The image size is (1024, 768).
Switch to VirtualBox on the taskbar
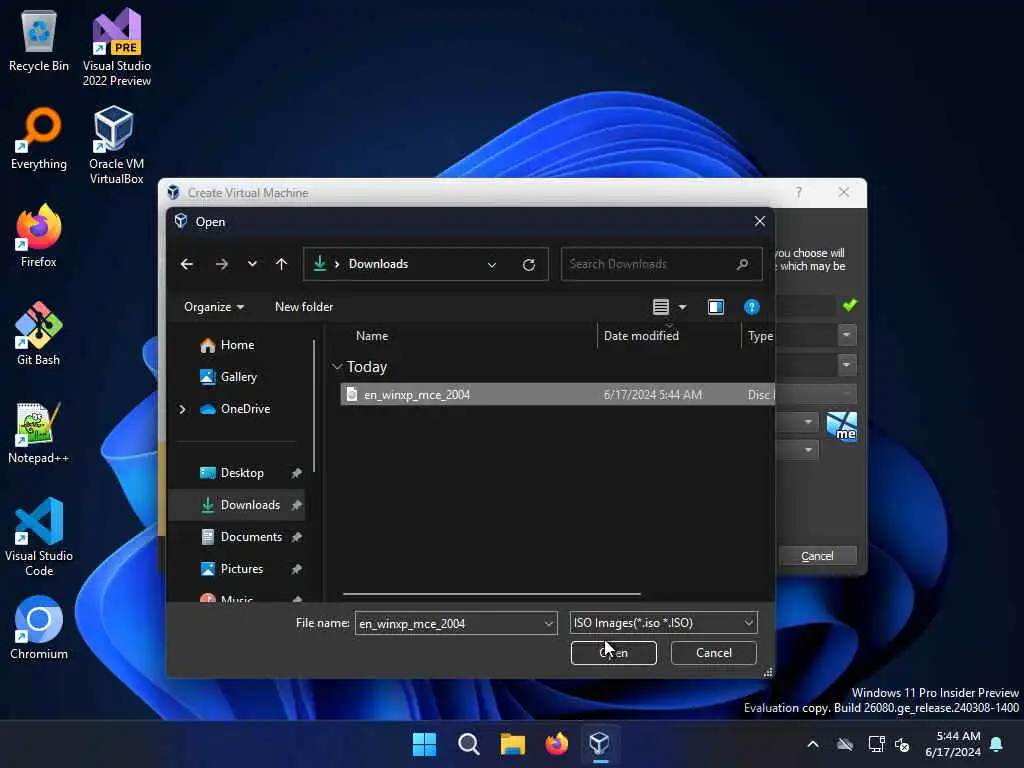coord(600,744)
